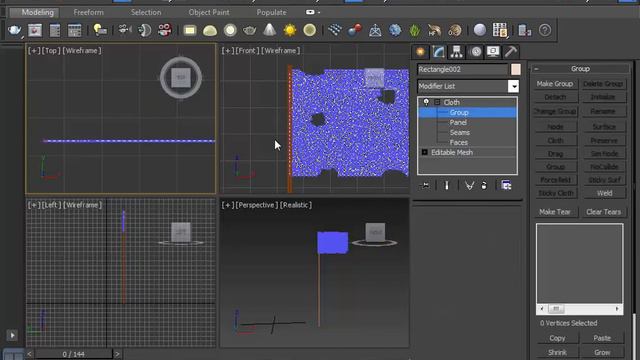Open the Hierarchy command panel tab
The height and width of the screenshot is (360, 640).
click(456, 52)
